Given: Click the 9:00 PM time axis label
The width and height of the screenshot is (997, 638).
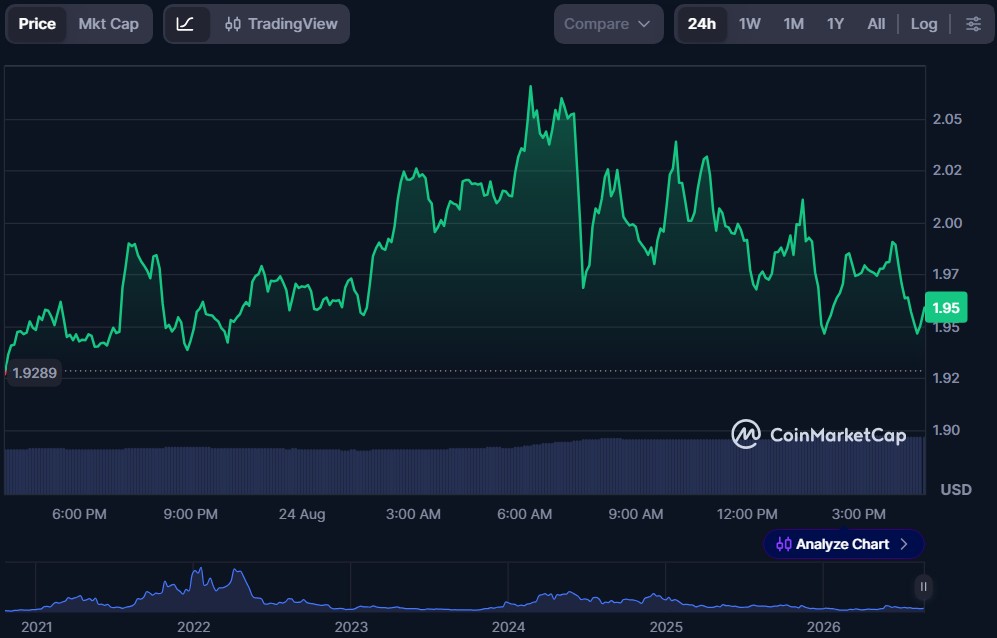Looking at the screenshot, I should 191,514.
